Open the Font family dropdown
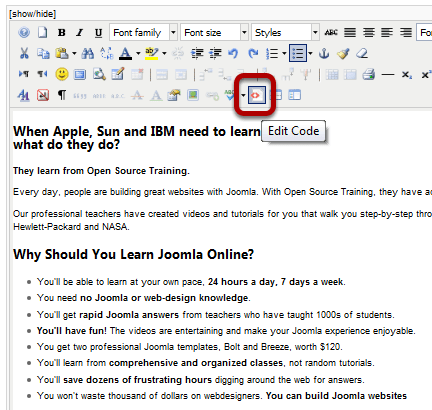The height and width of the screenshot is (410, 432). [x=143, y=32]
